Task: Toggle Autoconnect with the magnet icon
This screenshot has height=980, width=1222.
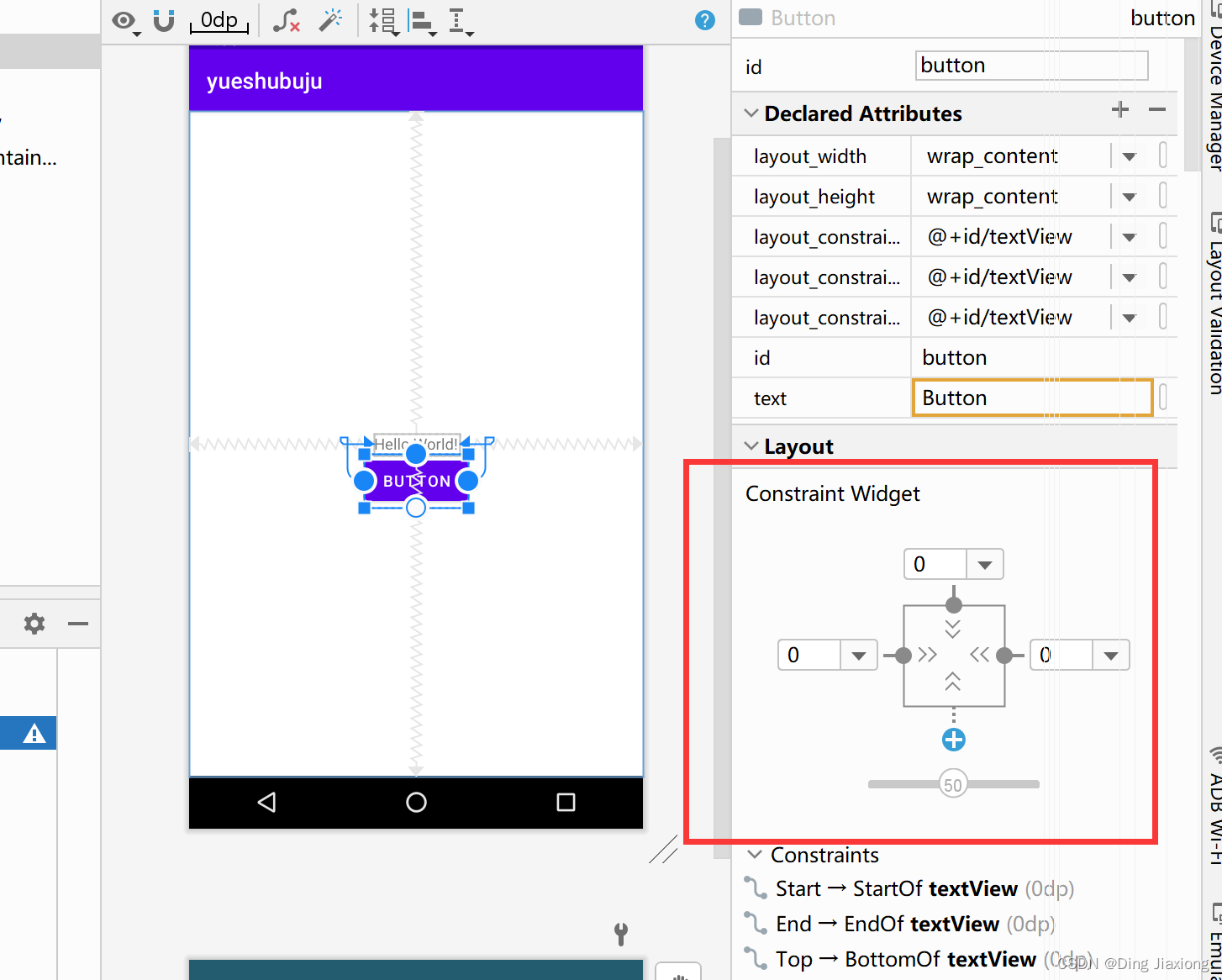Action: [x=163, y=21]
